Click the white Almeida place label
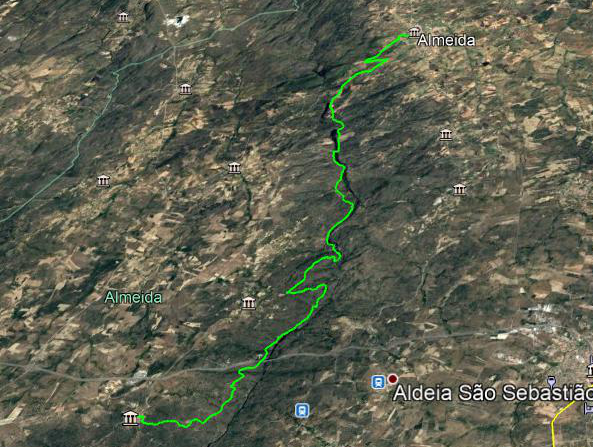The width and height of the screenshot is (593, 447). (446, 40)
